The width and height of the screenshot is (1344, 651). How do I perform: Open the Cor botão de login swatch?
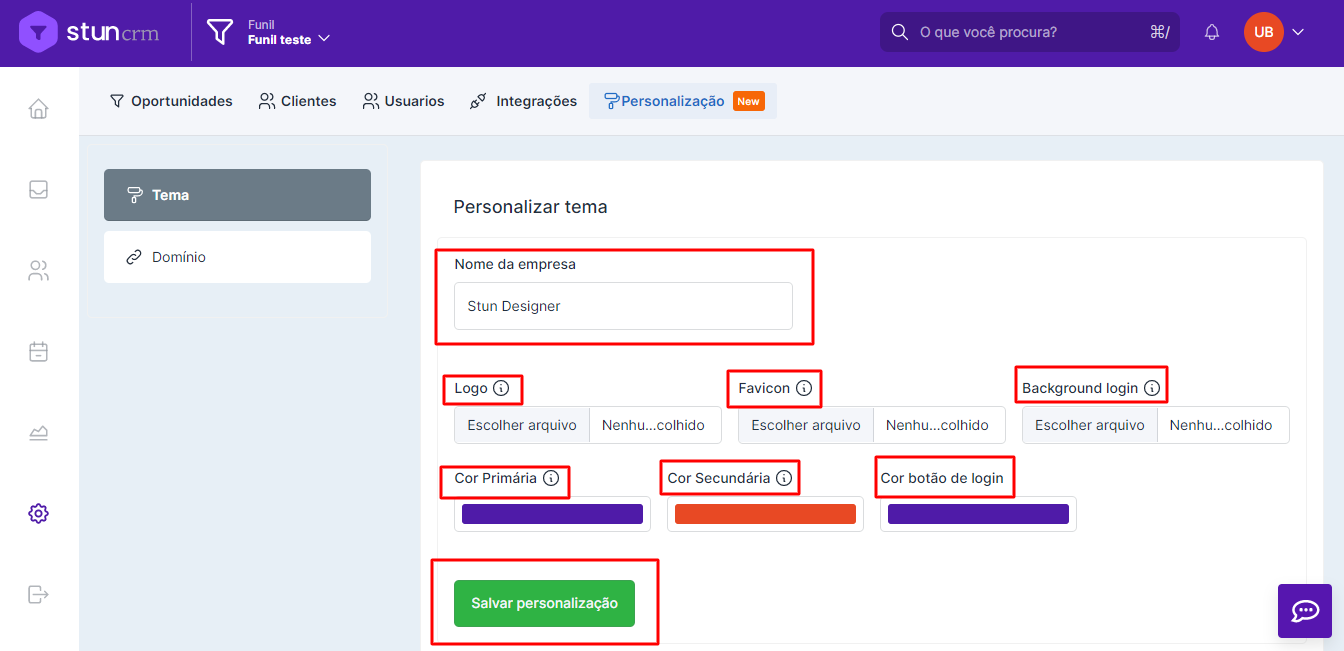pos(978,514)
